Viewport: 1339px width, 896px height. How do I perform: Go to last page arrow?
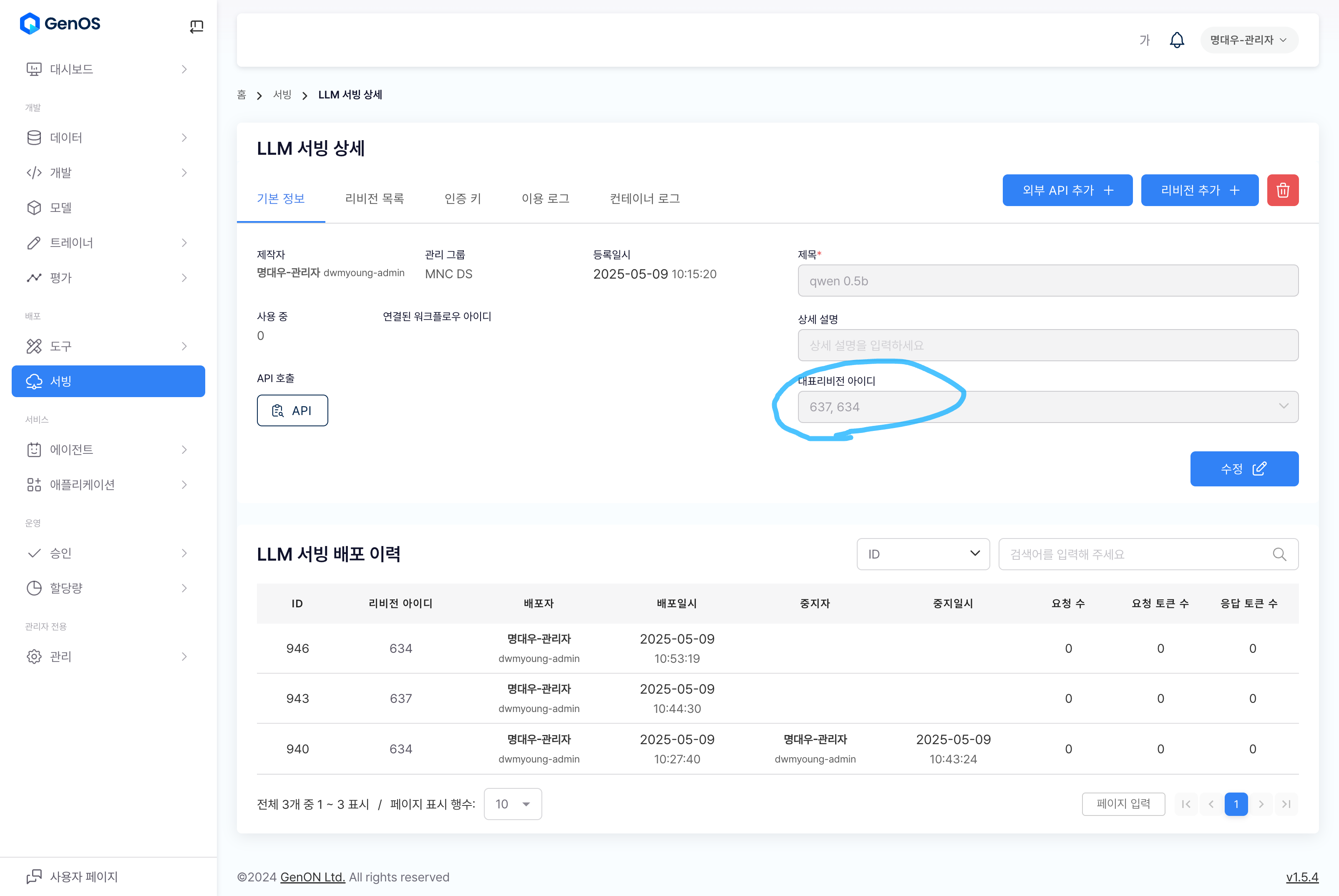click(1286, 804)
